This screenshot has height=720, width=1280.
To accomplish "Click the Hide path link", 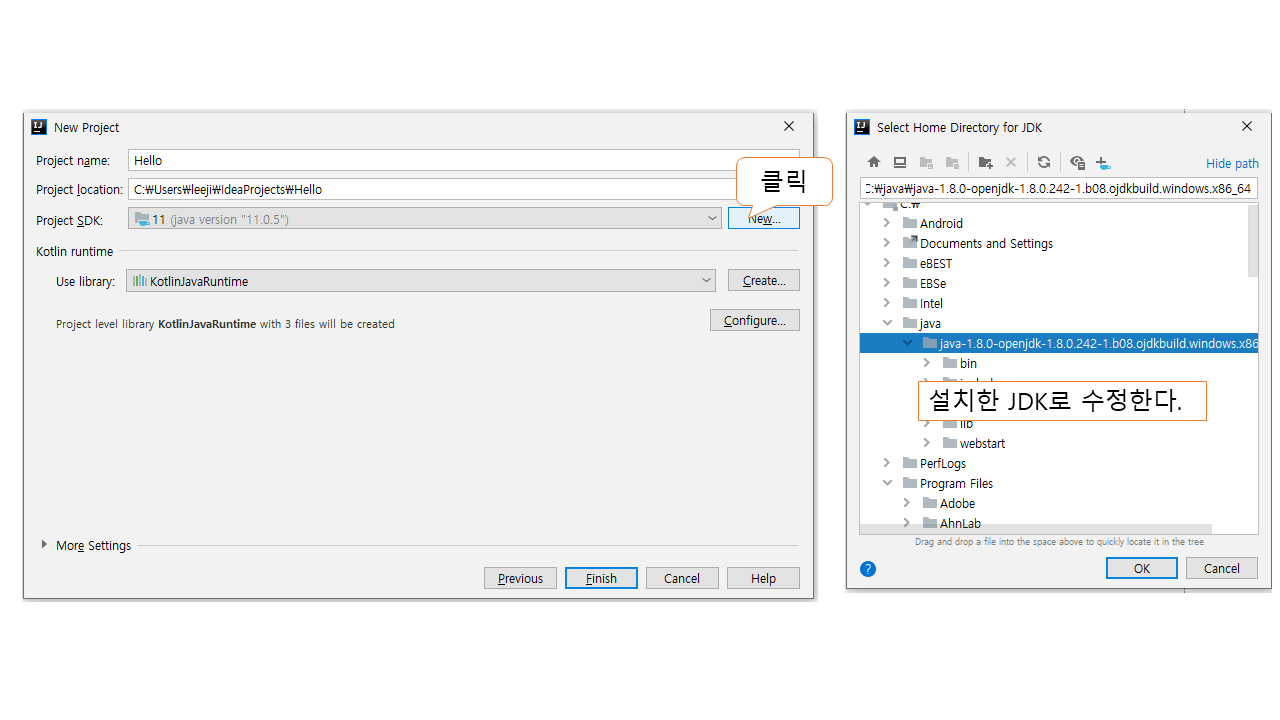I will tap(1232, 163).
